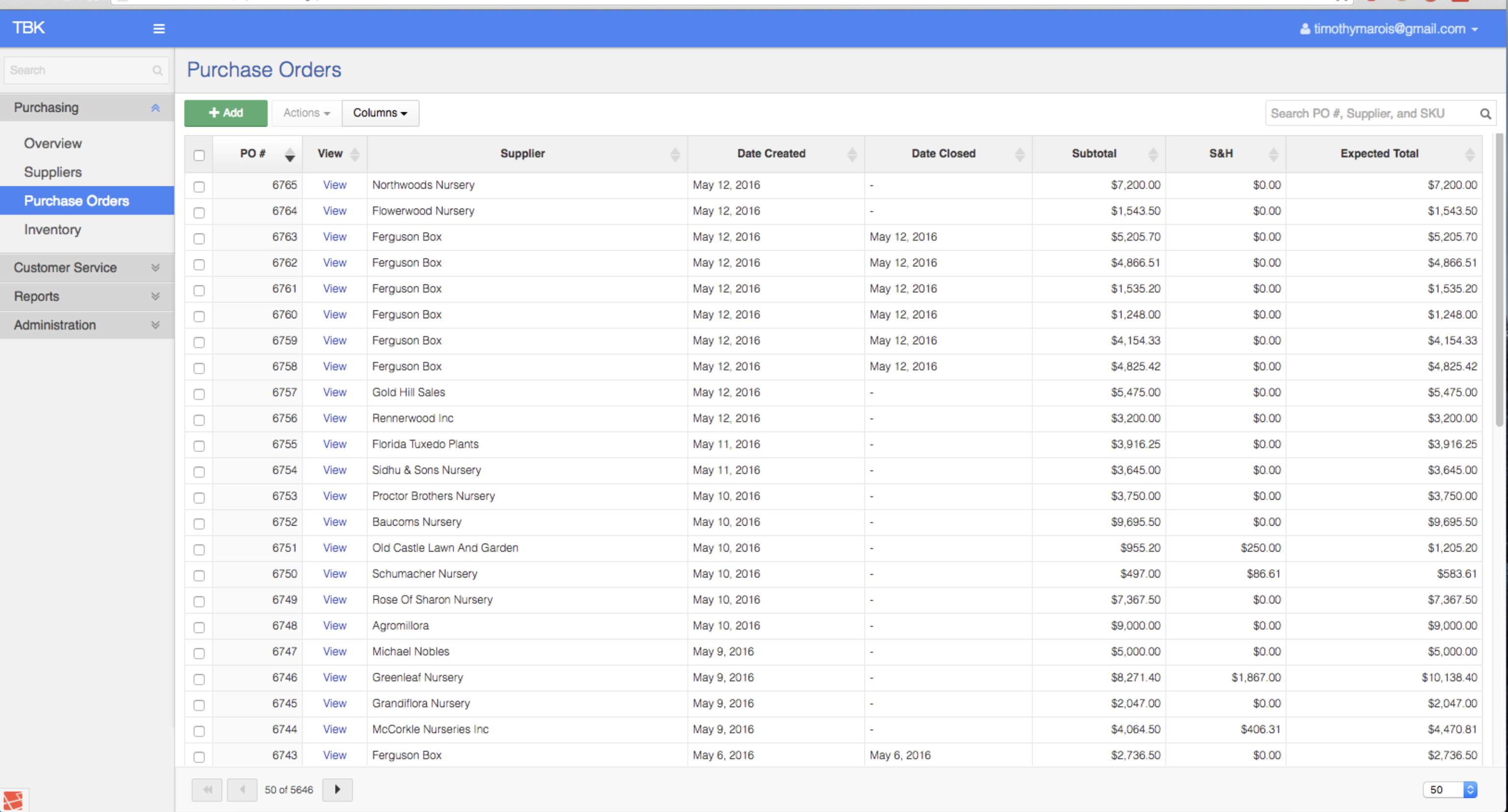Click the Add button to create a purchase order
Image resolution: width=1508 pixels, height=812 pixels.
tap(225, 113)
